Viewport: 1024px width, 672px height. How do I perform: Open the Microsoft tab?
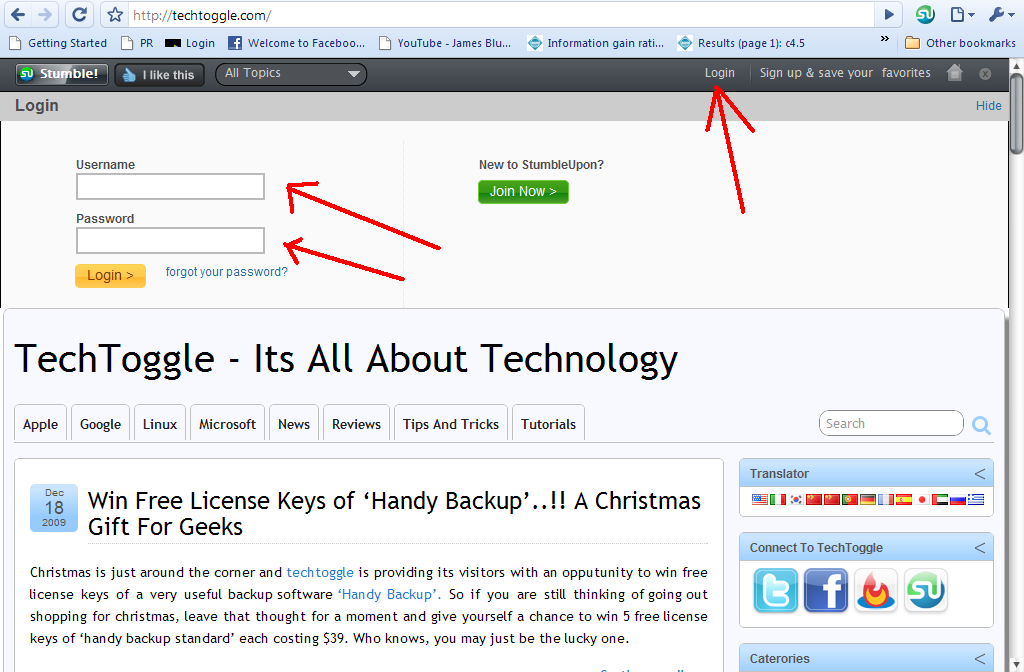click(x=227, y=424)
